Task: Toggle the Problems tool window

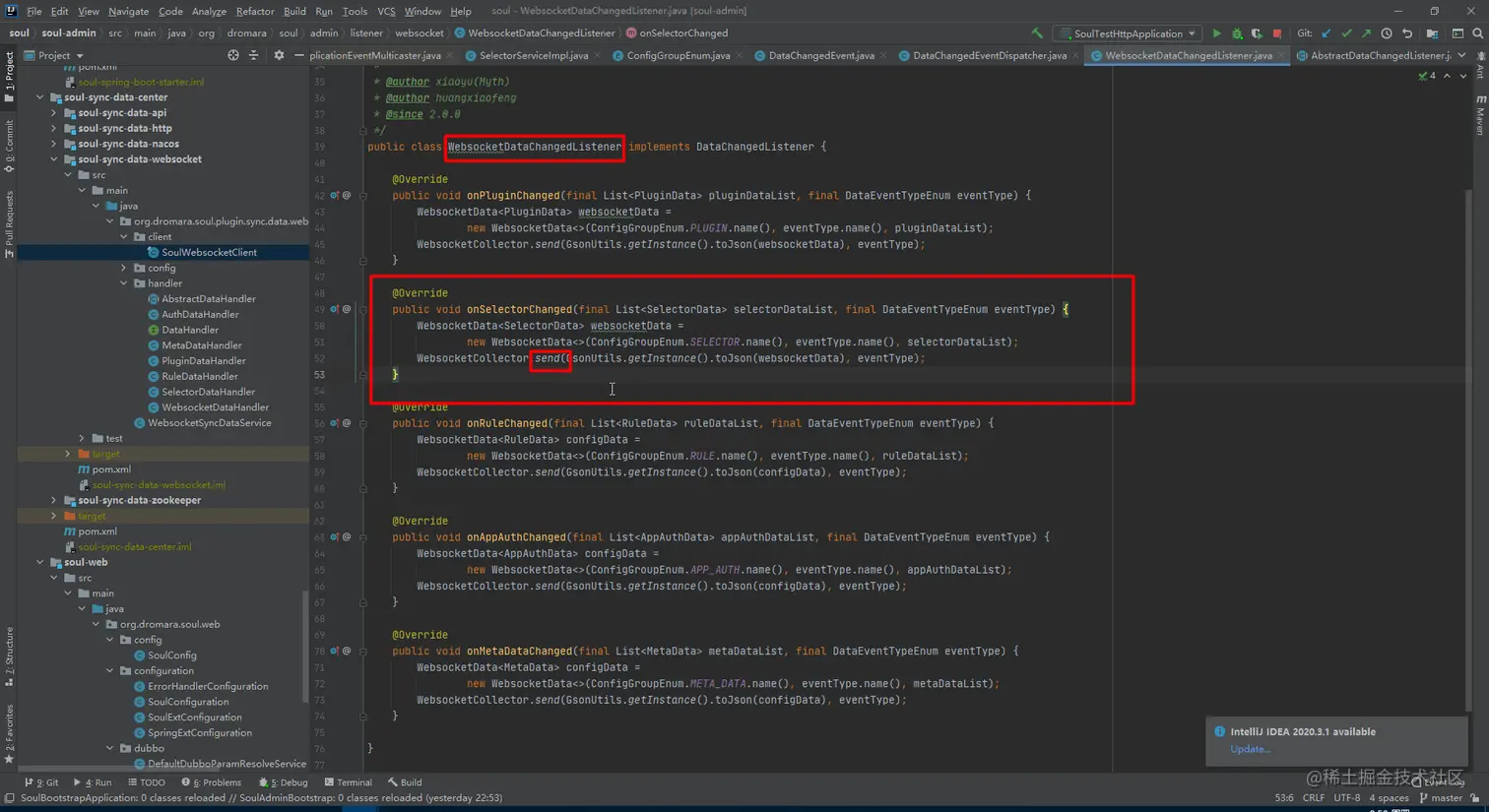Action: point(217,782)
